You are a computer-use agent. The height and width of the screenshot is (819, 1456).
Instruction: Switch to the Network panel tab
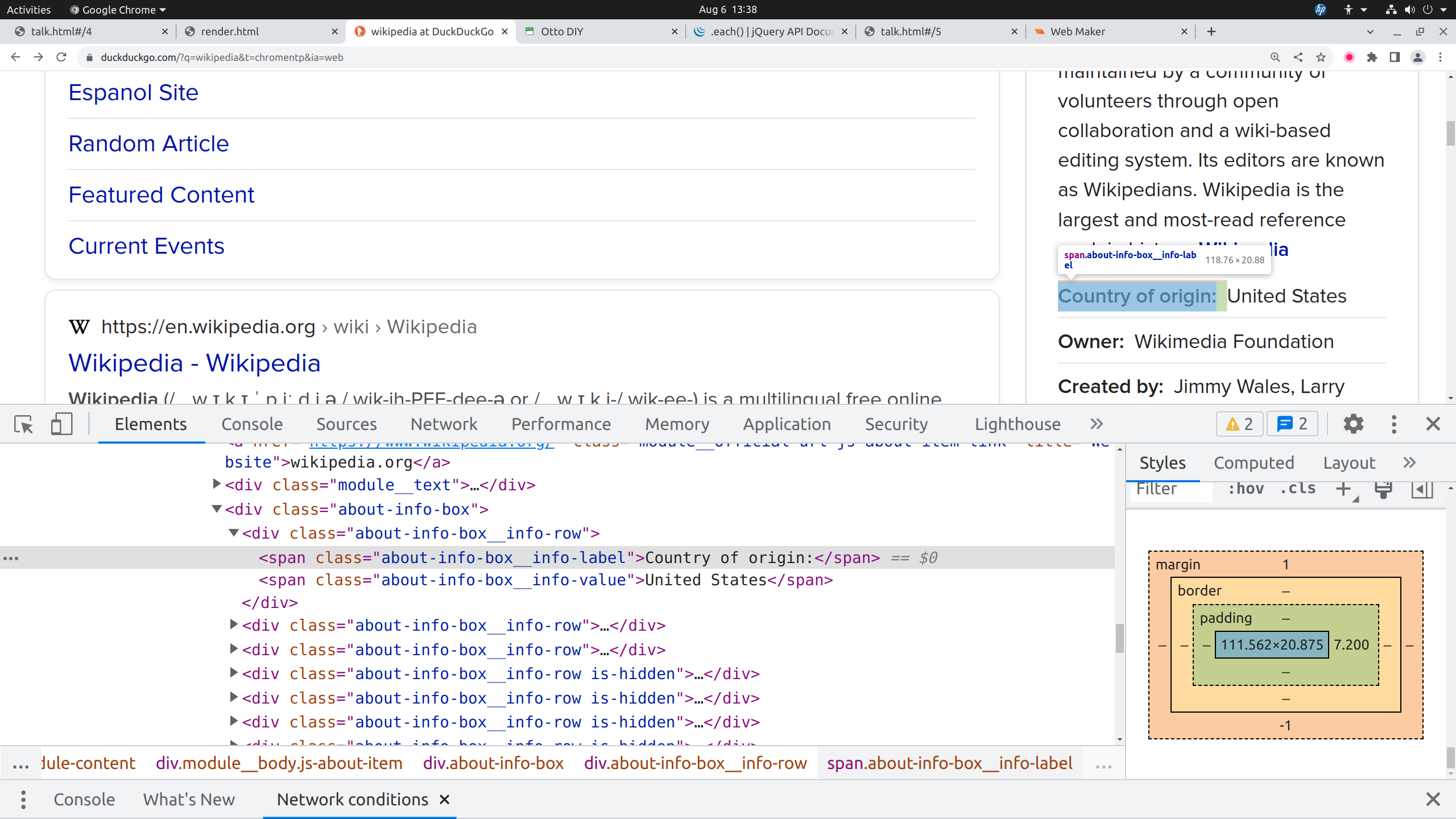(x=444, y=424)
